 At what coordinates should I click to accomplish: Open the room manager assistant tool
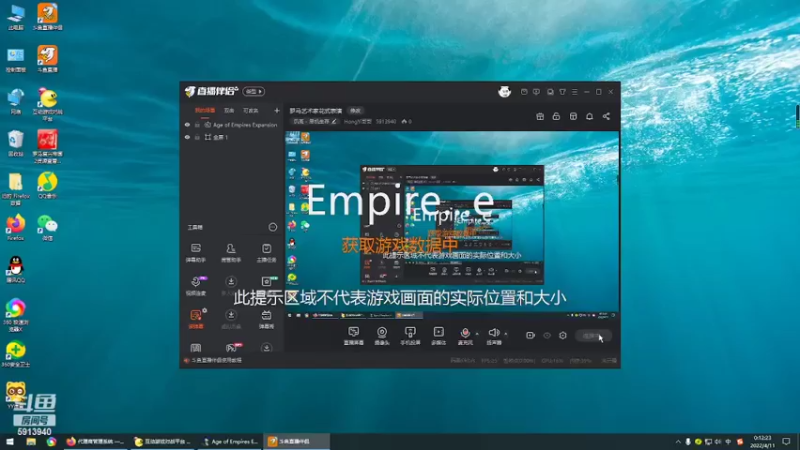click(x=231, y=253)
